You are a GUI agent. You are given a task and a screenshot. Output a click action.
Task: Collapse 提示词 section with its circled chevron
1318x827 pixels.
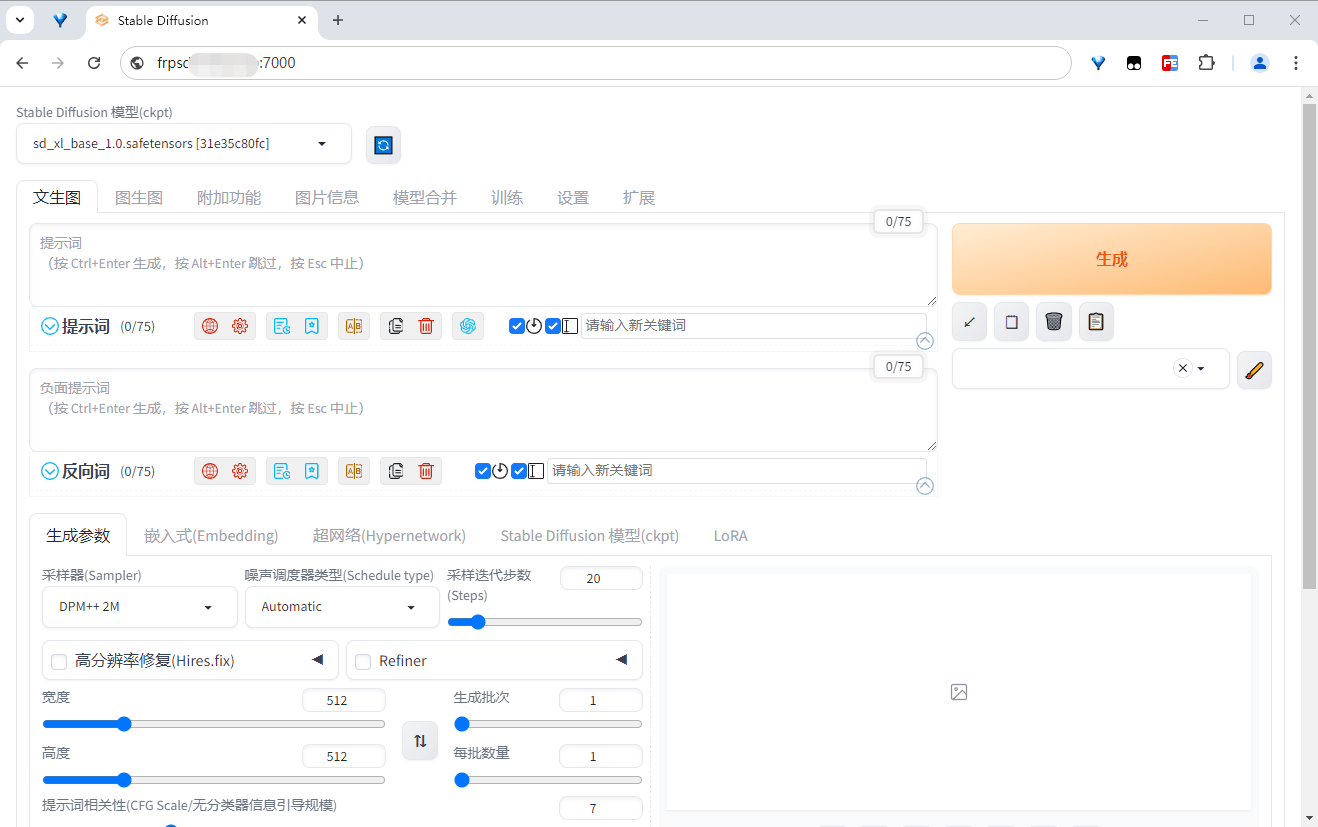[x=50, y=326]
